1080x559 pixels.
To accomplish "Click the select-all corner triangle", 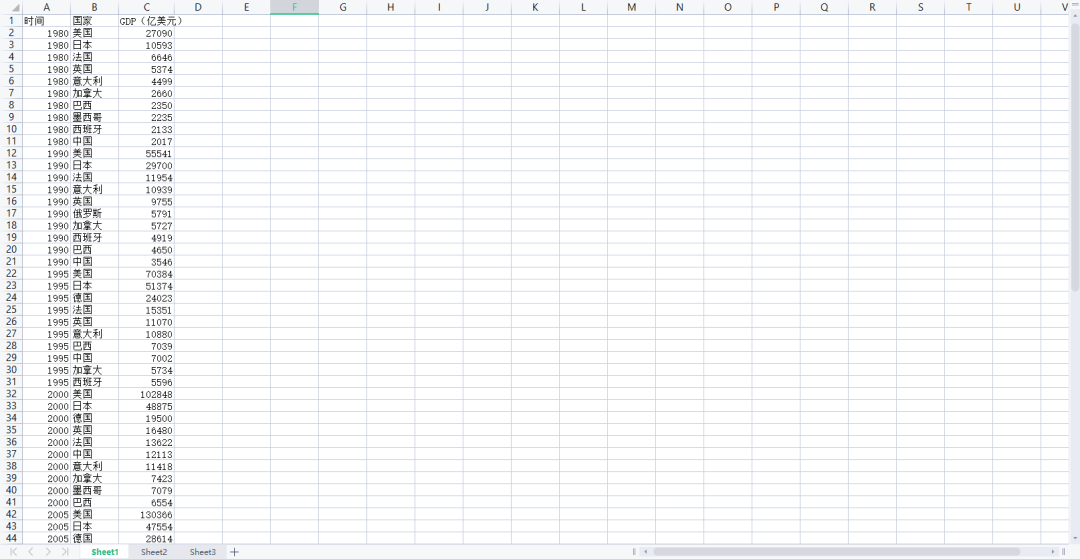I will pyautogui.click(x=14, y=8).
